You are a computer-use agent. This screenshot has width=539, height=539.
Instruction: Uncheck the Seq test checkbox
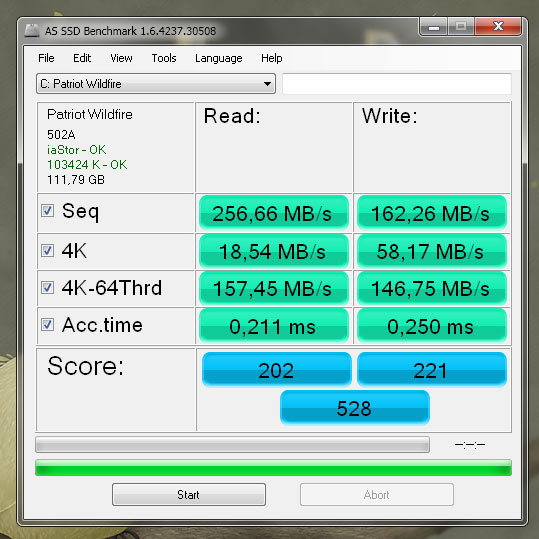47,210
